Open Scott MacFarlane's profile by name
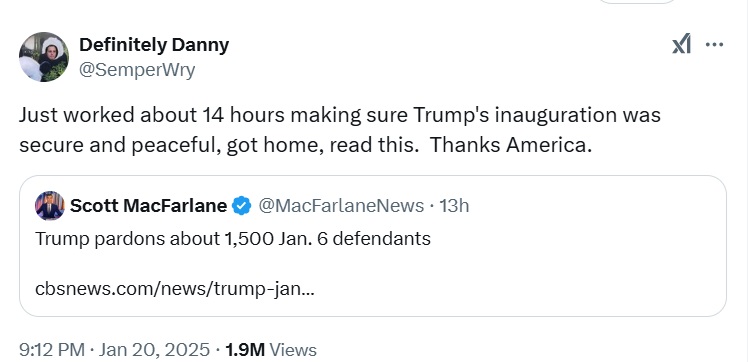 [148, 206]
